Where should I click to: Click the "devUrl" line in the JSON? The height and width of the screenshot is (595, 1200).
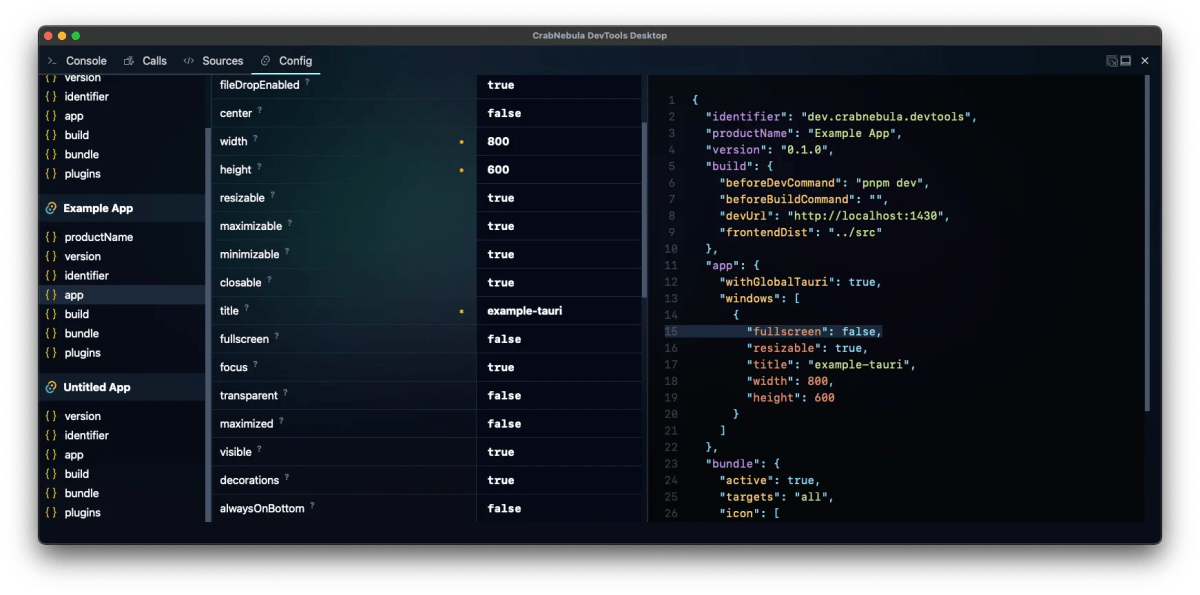[834, 215]
